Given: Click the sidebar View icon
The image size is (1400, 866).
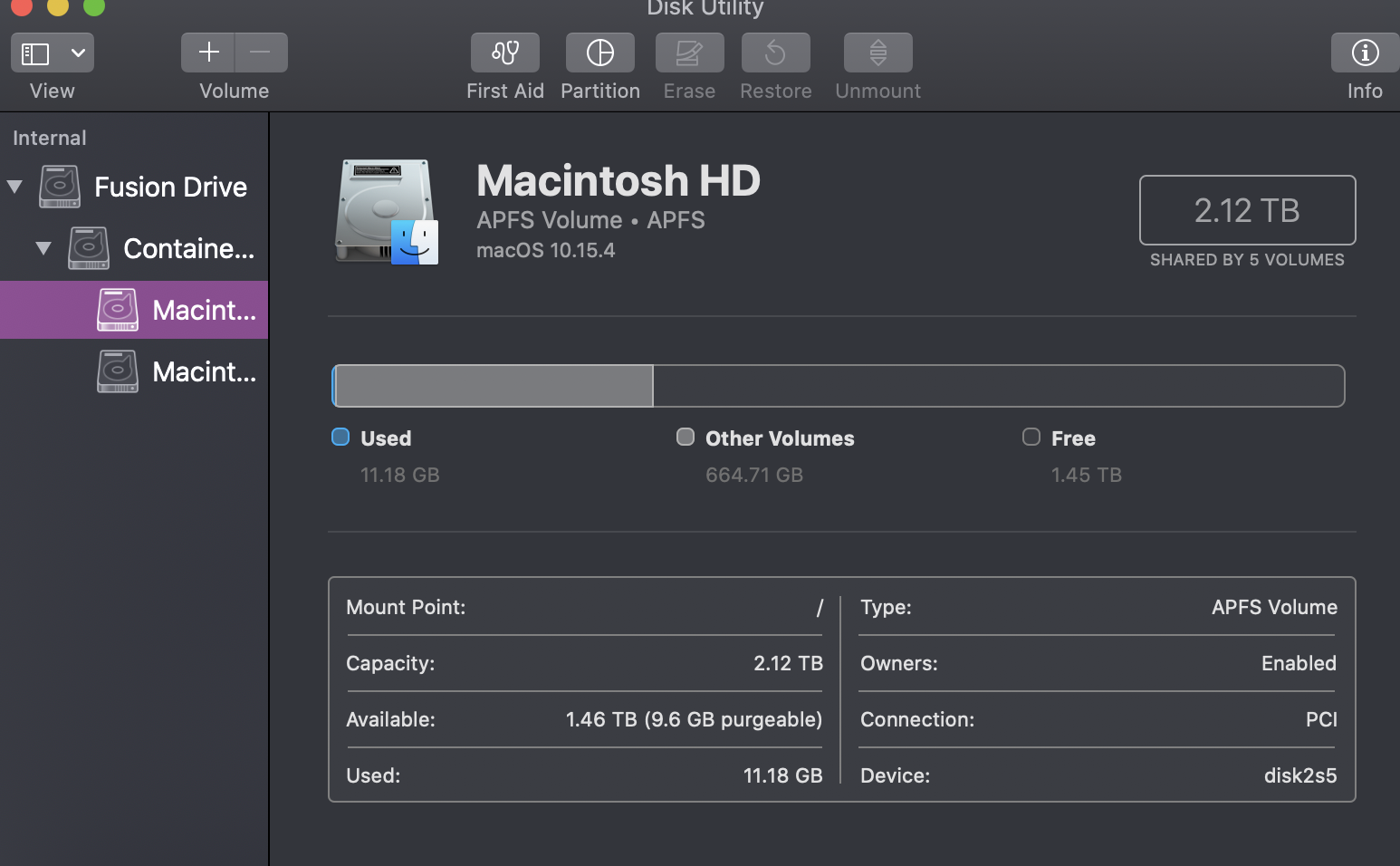Looking at the screenshot, I should pyautogui.click(x=35, y=53).
